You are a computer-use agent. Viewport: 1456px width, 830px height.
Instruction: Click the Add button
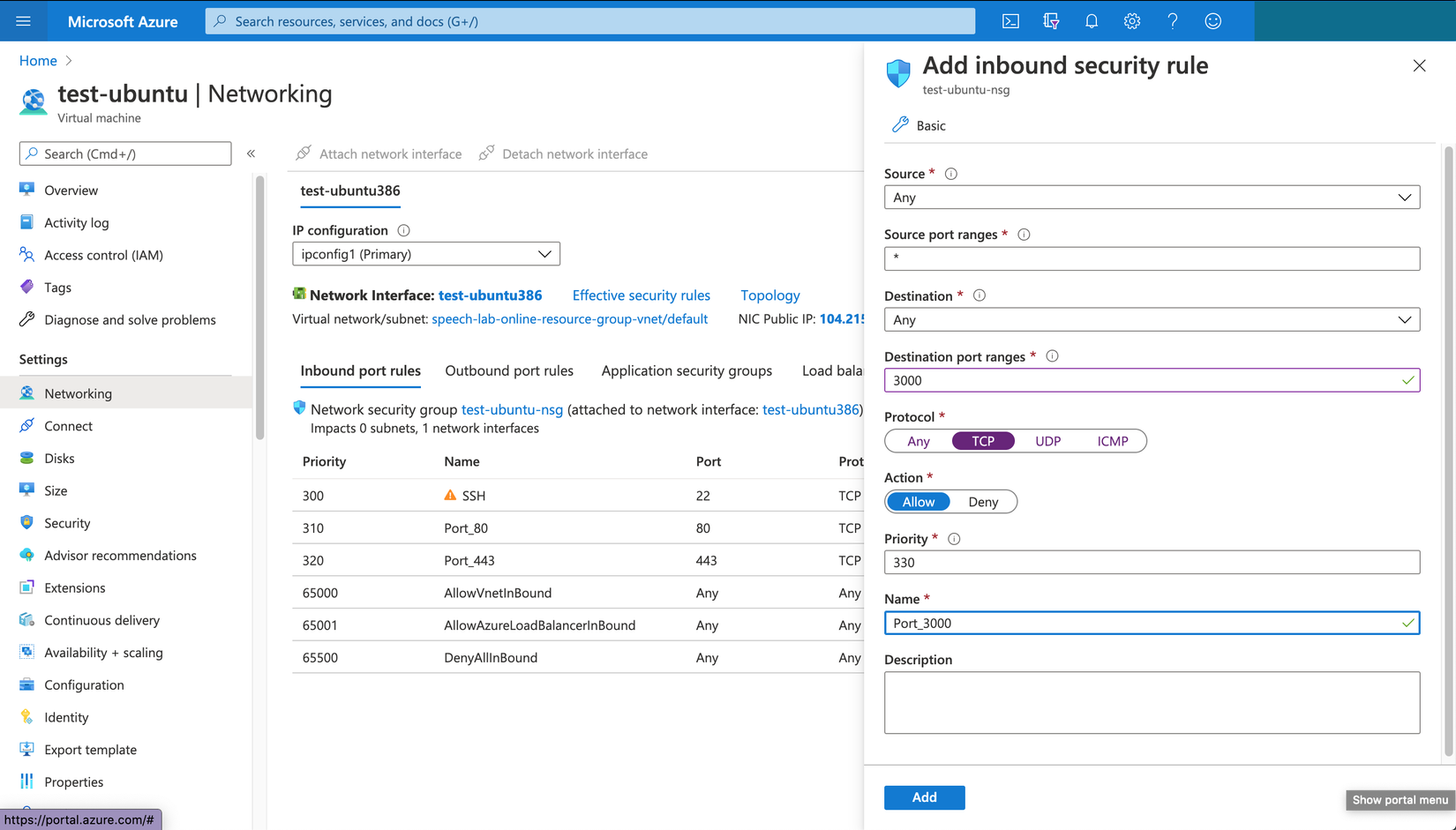[924, 797]
